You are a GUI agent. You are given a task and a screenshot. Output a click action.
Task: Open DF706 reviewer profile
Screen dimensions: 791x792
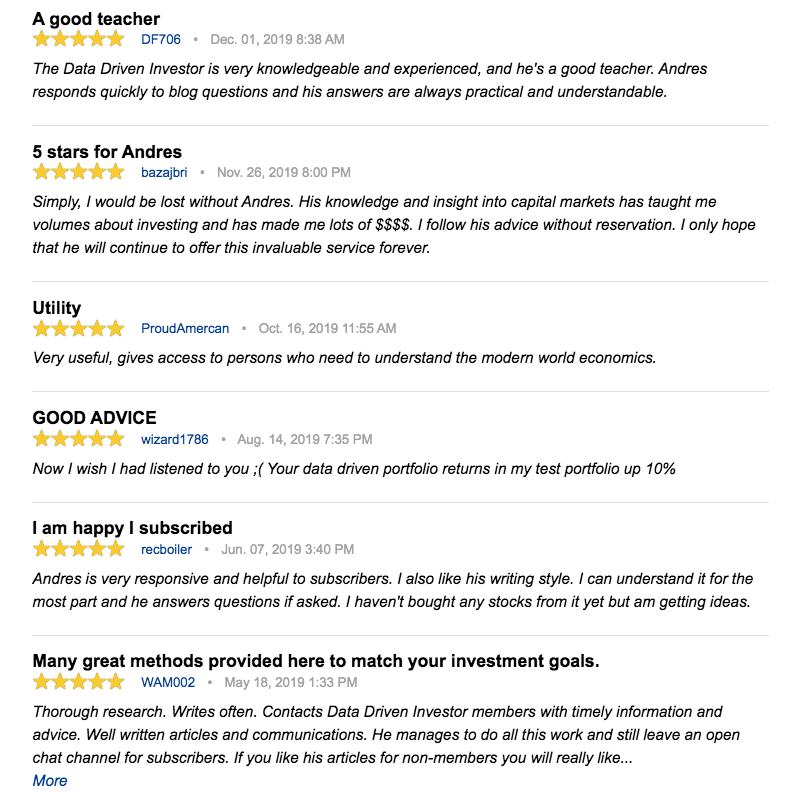pos(161,39)
